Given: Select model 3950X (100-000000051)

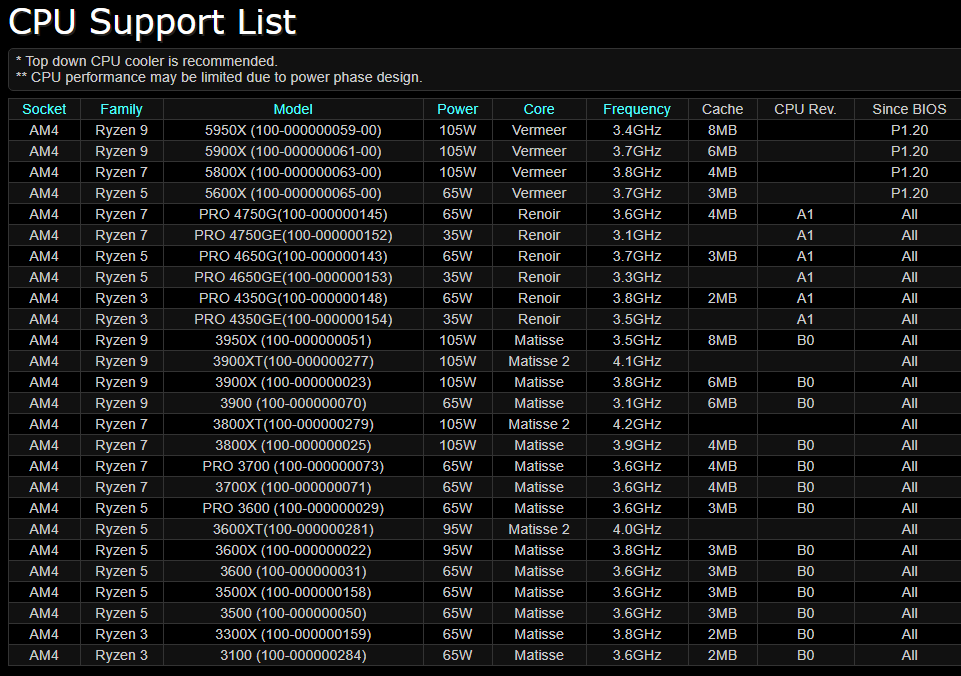Looking at the screenshot, I should coord(293,340).
